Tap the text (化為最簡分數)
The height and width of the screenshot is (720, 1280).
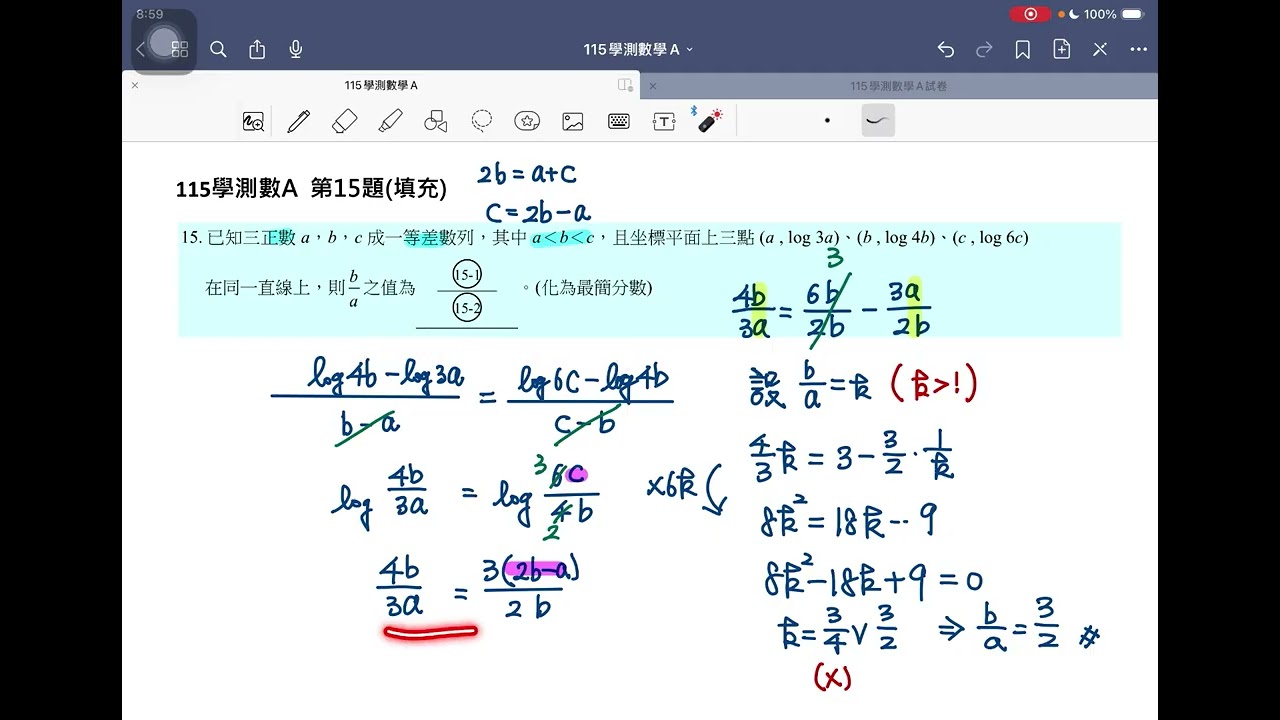coord(593,288)
